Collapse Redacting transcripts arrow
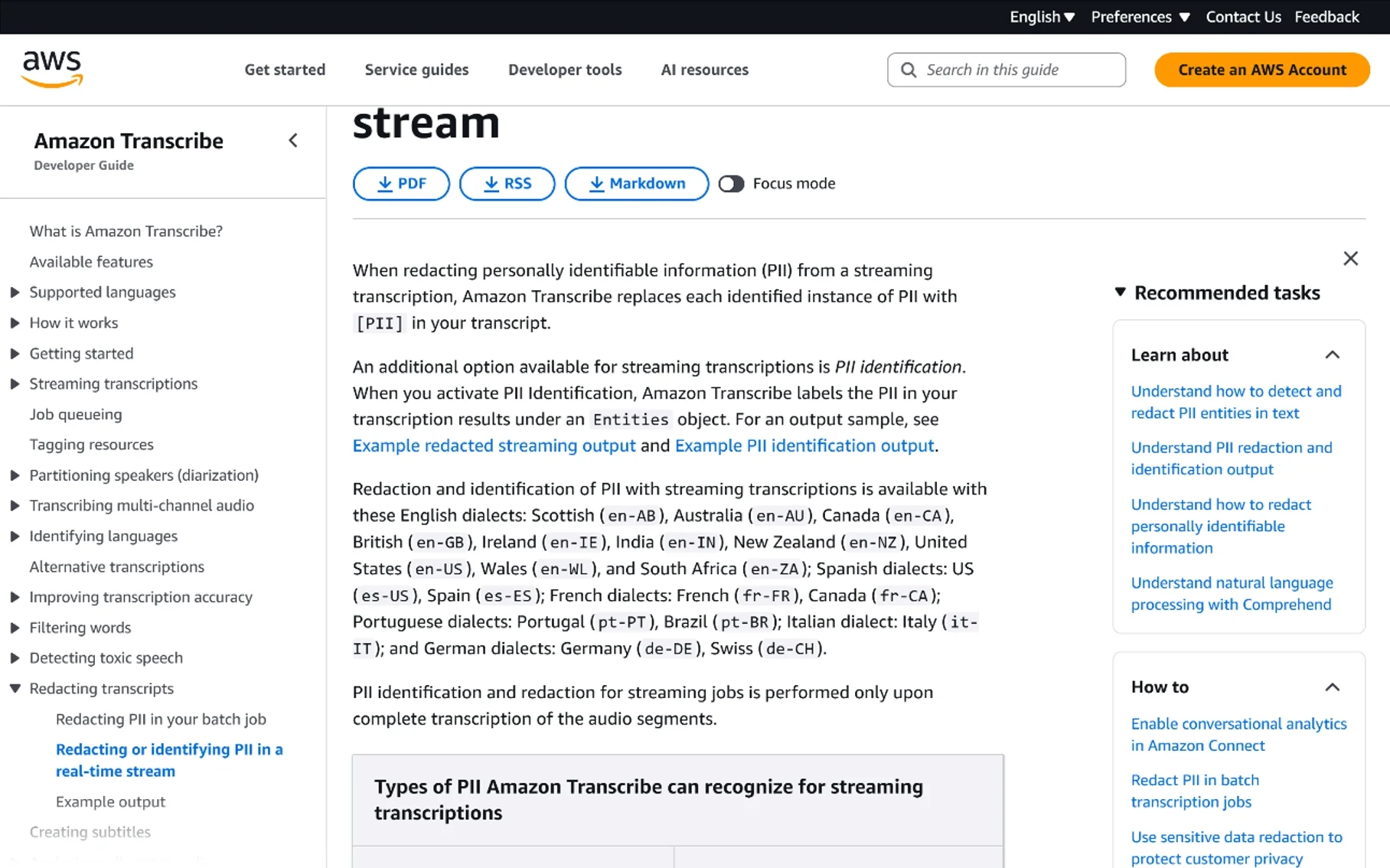Screen dimensions: 1390x868 pyautogui.click(x=15, y=688)
